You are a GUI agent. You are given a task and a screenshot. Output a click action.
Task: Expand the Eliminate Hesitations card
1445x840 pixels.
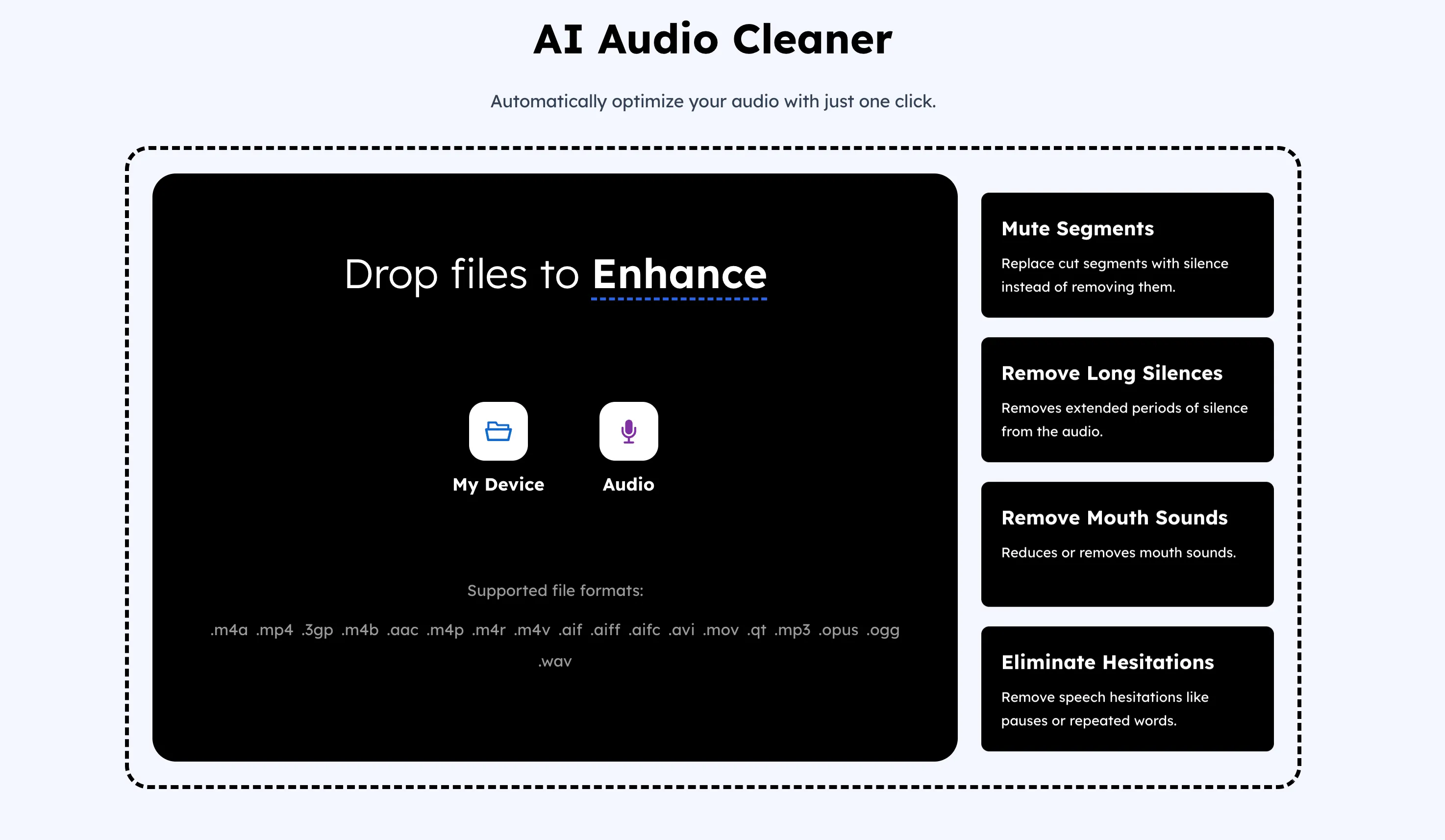[x=1127, y=688]
